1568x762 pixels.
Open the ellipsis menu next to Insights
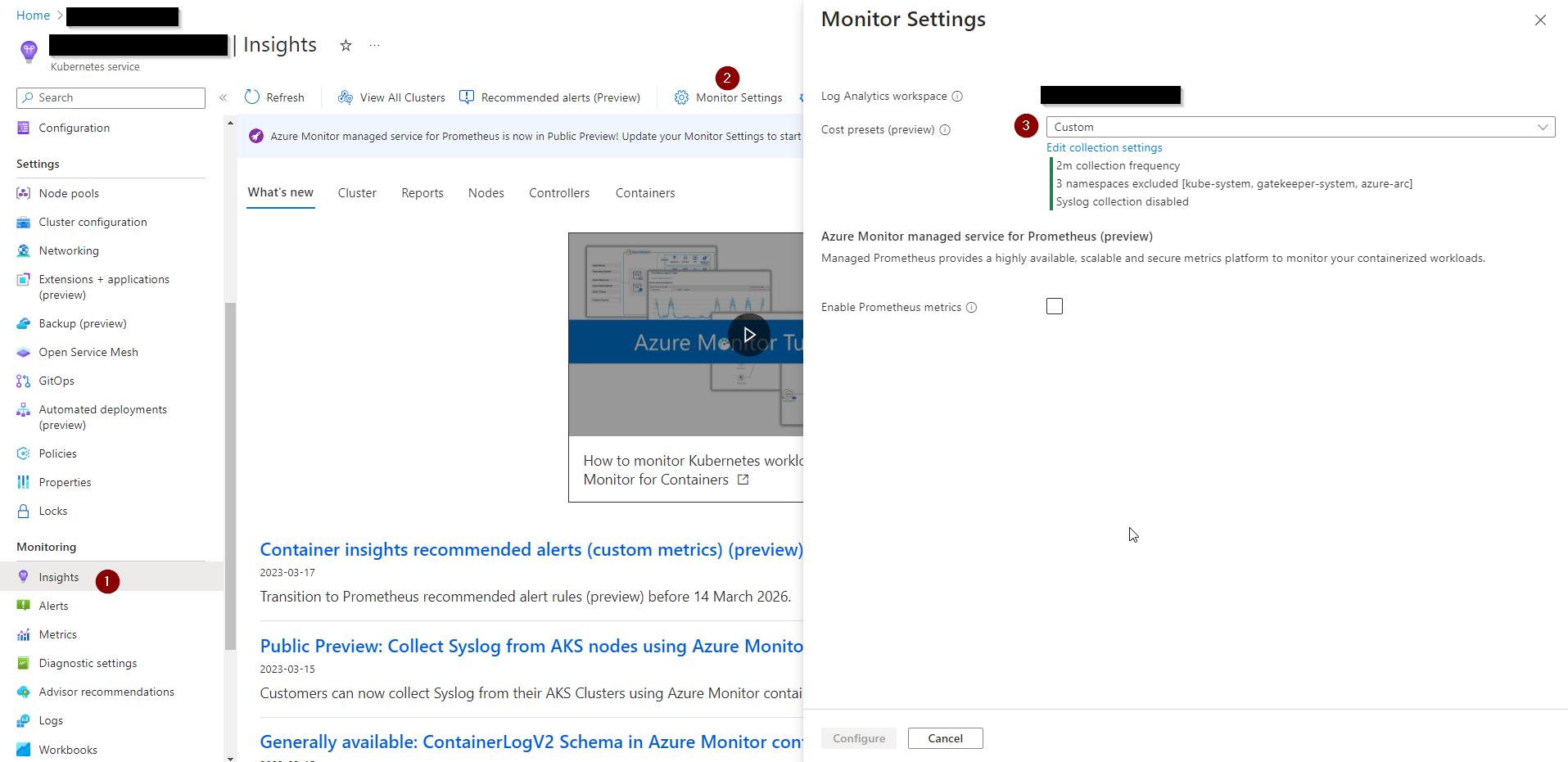(x=374, y=45)
